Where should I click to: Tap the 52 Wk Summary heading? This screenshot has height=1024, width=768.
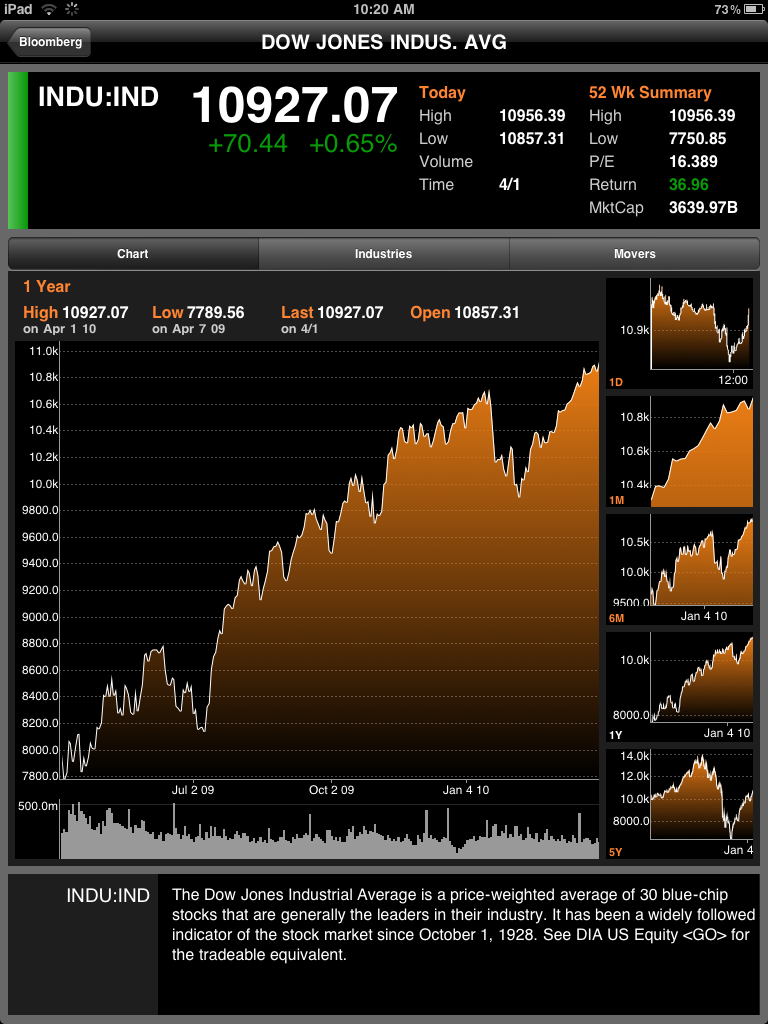click(x=650, y=92)
